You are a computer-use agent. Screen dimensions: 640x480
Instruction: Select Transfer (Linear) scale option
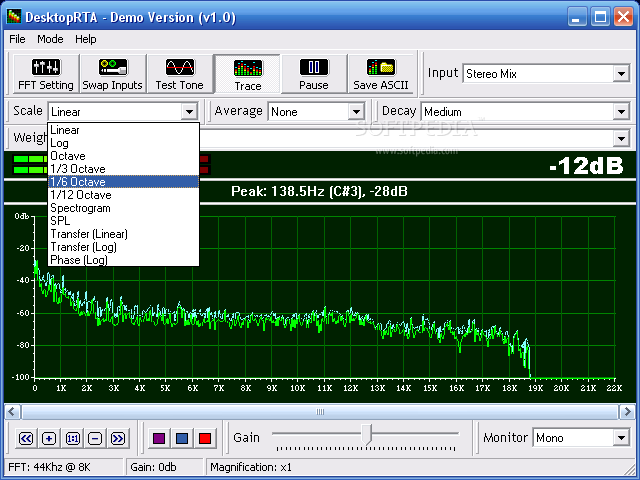pyautogui.click(x=123, y=234)
